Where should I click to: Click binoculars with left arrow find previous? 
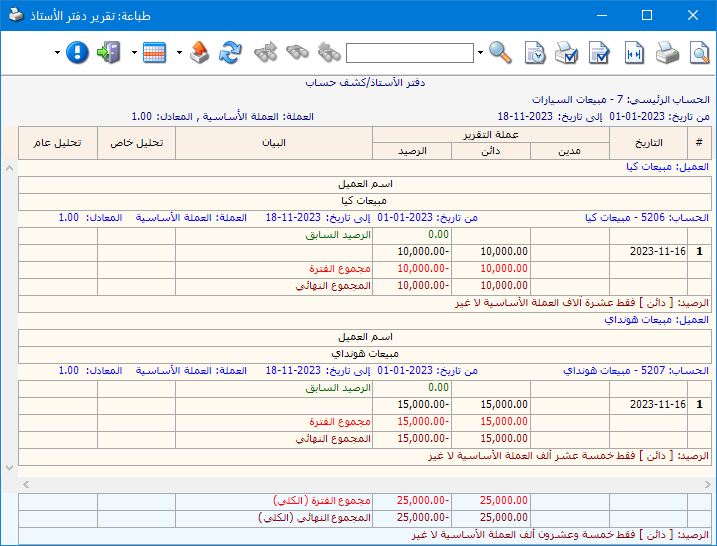click(329, 53)
